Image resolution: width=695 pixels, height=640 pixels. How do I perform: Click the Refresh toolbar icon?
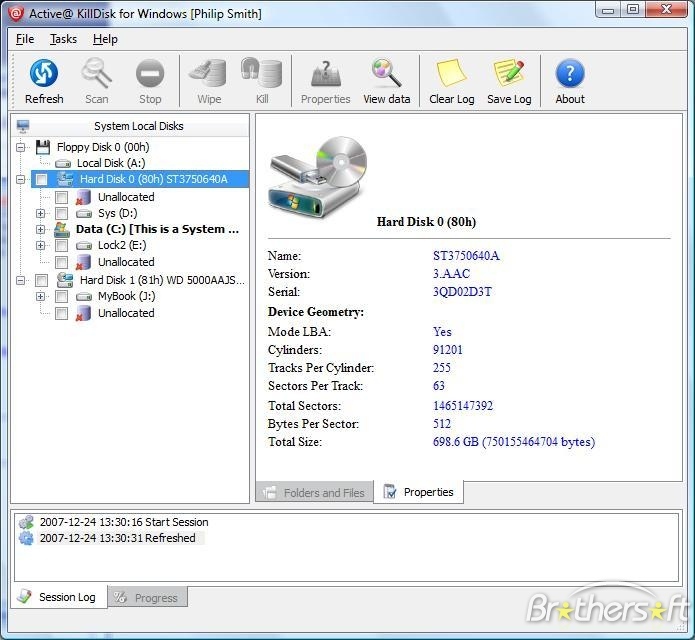point(44,73)
